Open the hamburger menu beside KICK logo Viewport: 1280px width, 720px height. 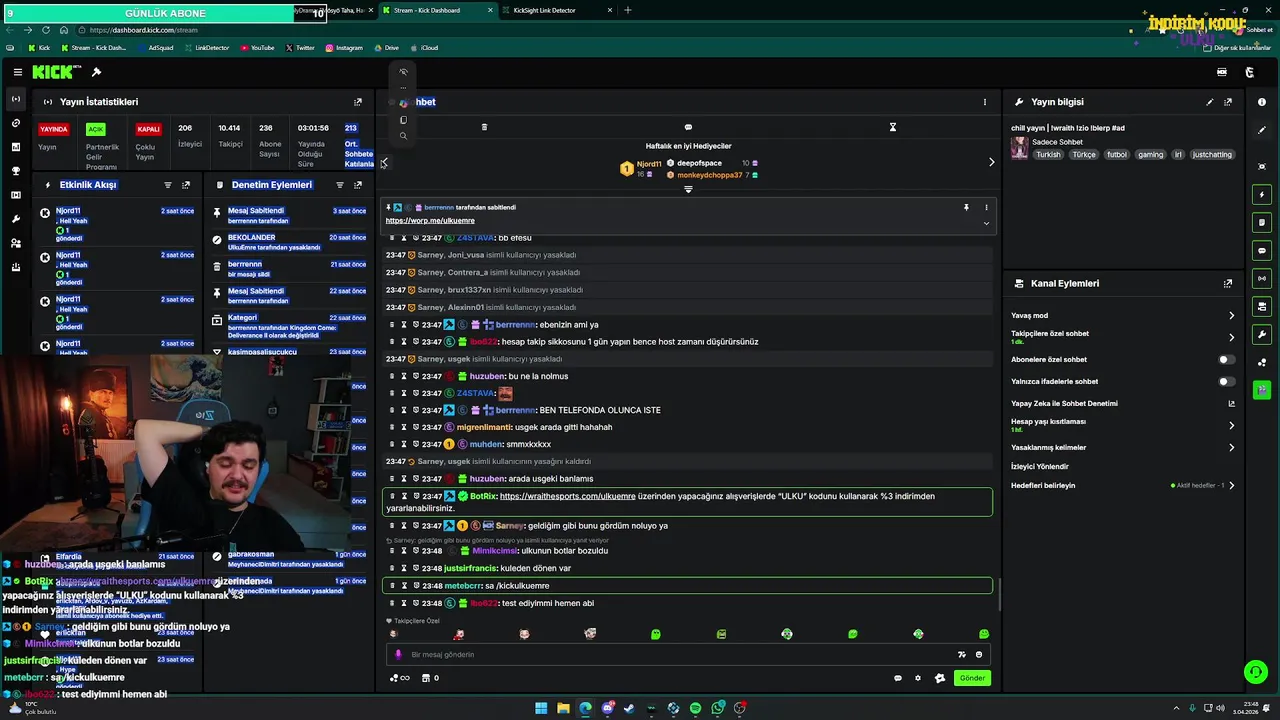coord(18,72)
